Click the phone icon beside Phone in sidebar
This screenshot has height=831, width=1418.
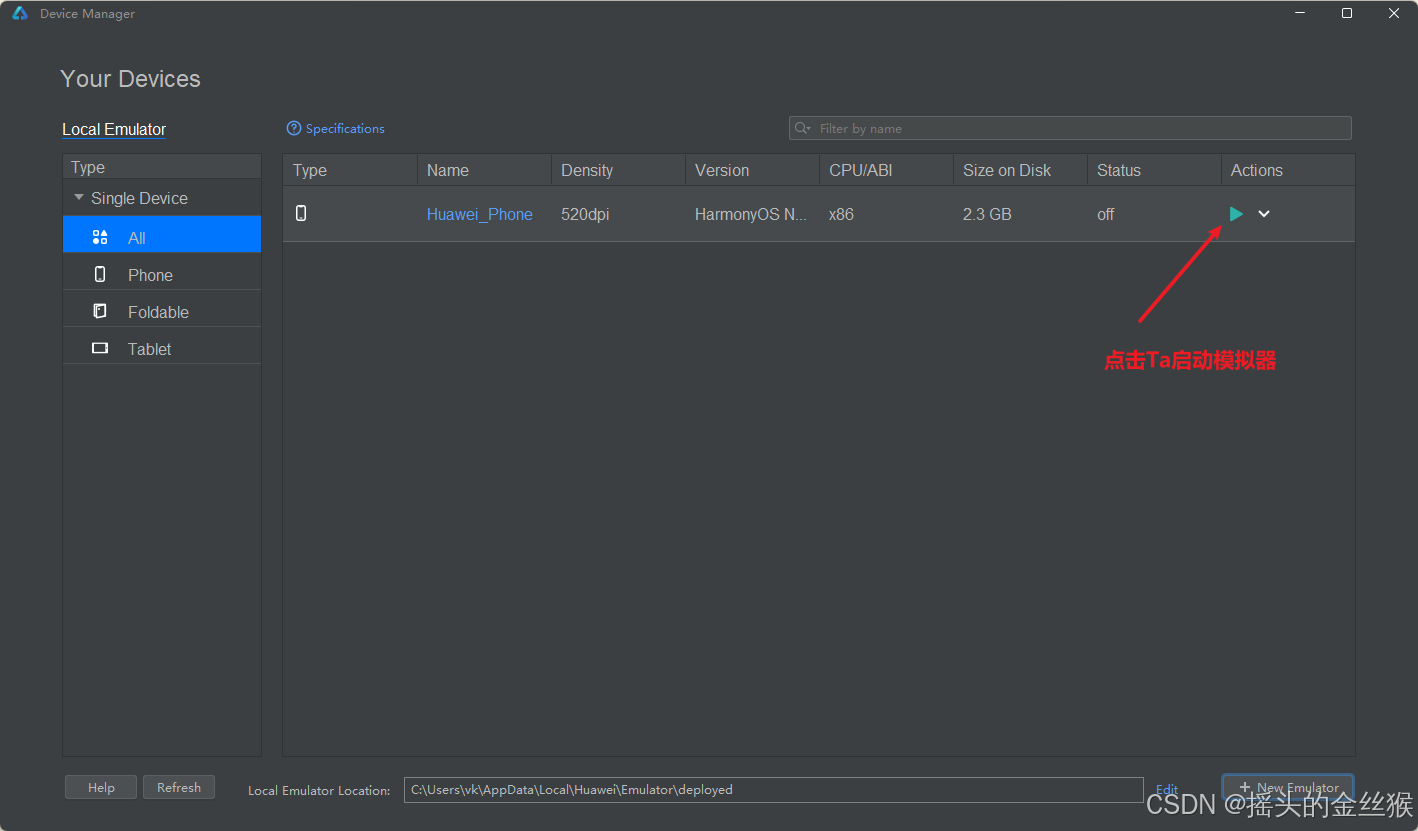100,274
